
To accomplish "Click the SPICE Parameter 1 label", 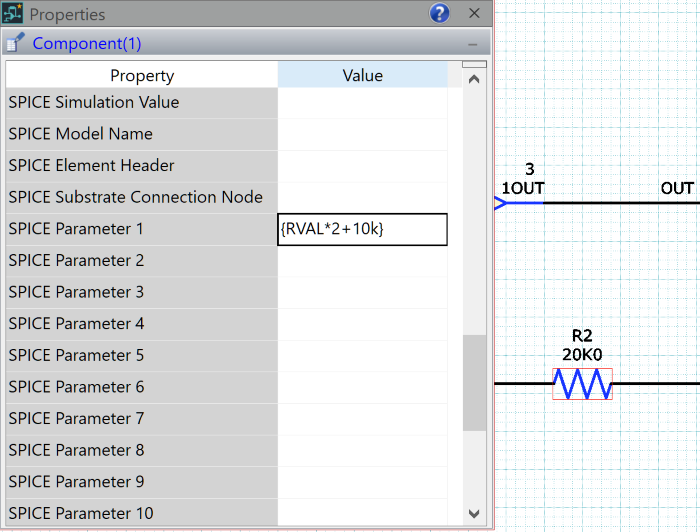I will [76, 229].
